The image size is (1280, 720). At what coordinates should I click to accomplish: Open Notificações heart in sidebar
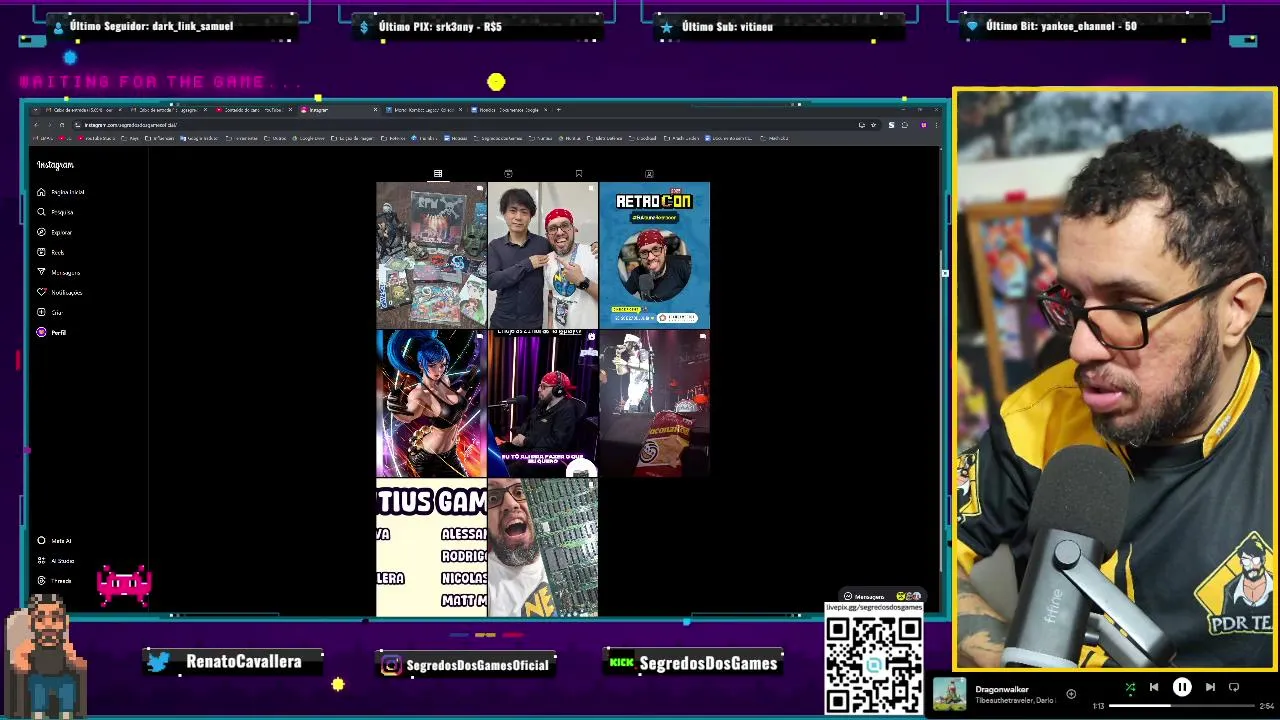pyautogui.click(x=59, y=292)
